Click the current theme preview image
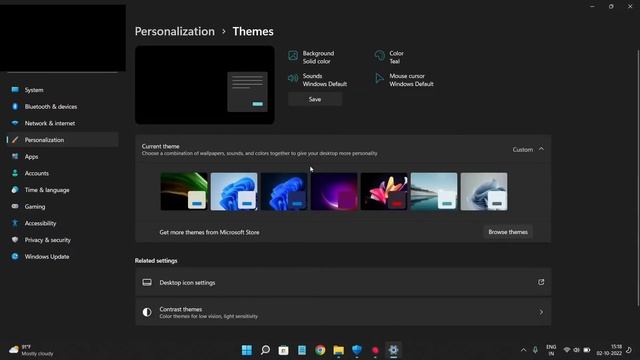This screenshot has width=640, height=360. click(205, 85)
